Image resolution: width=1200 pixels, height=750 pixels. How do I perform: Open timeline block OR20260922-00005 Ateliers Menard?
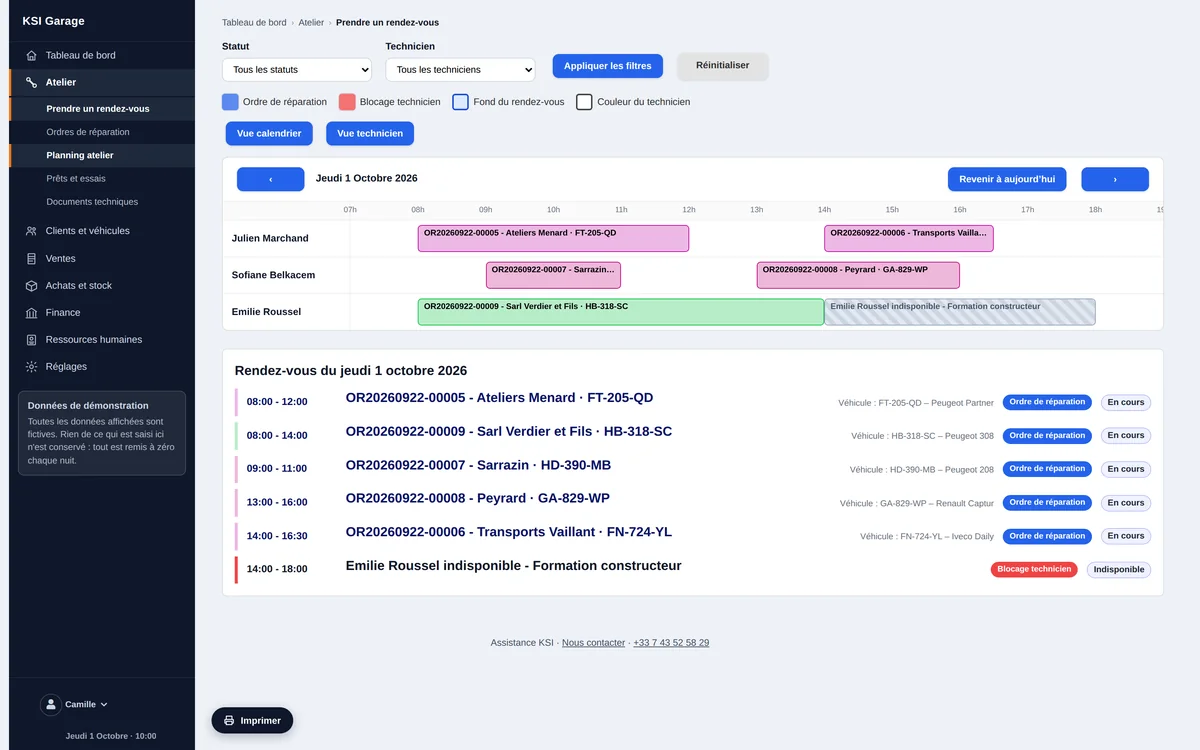tap(553, 238)
